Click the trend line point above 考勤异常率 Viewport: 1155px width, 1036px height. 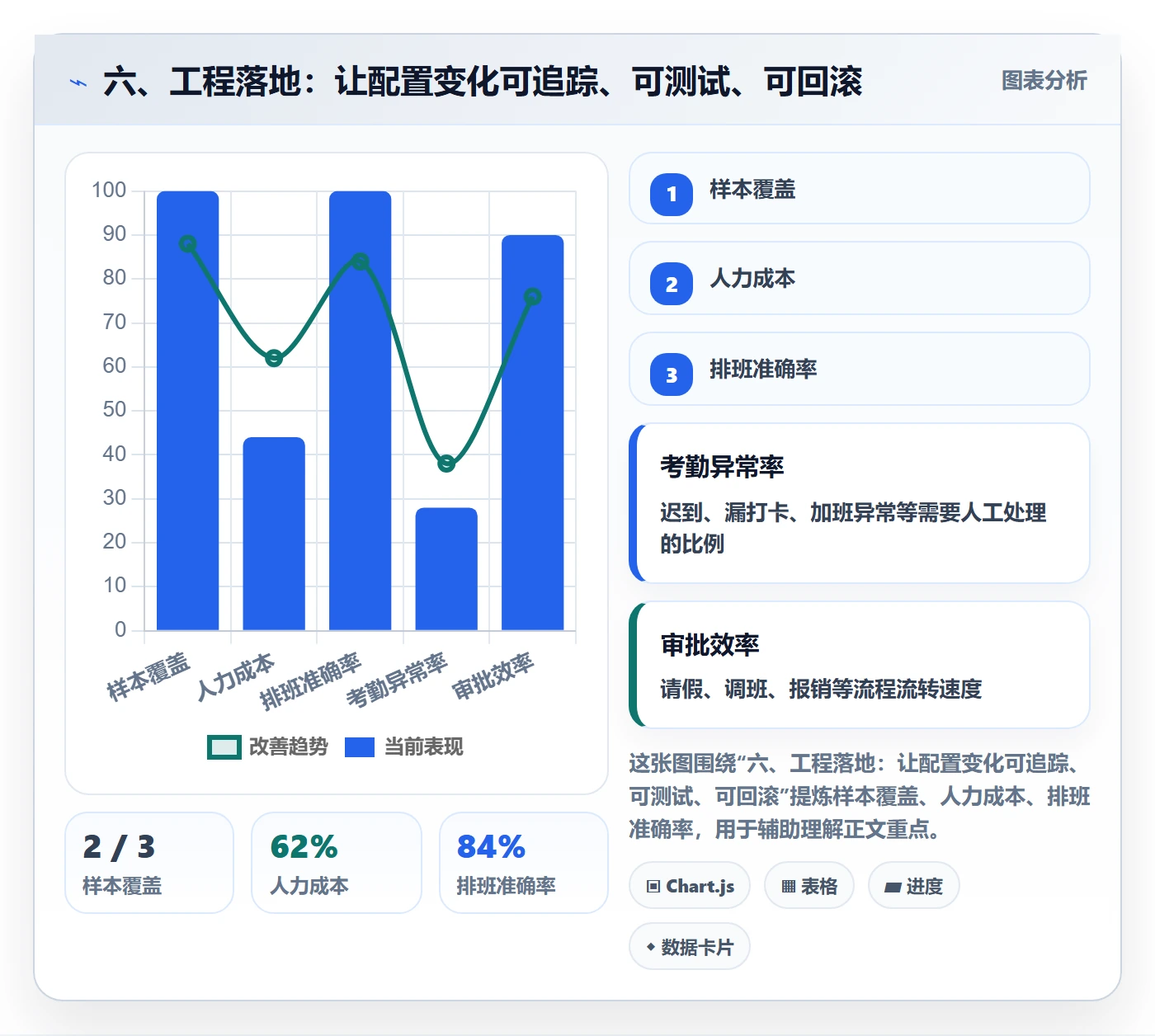point(446,464)
